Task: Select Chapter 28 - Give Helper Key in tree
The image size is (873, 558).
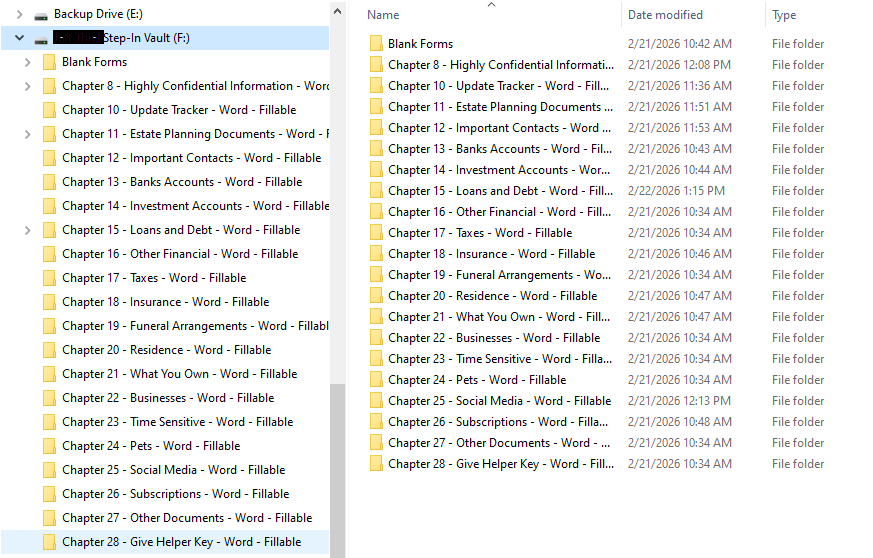Action: [182, 541]
